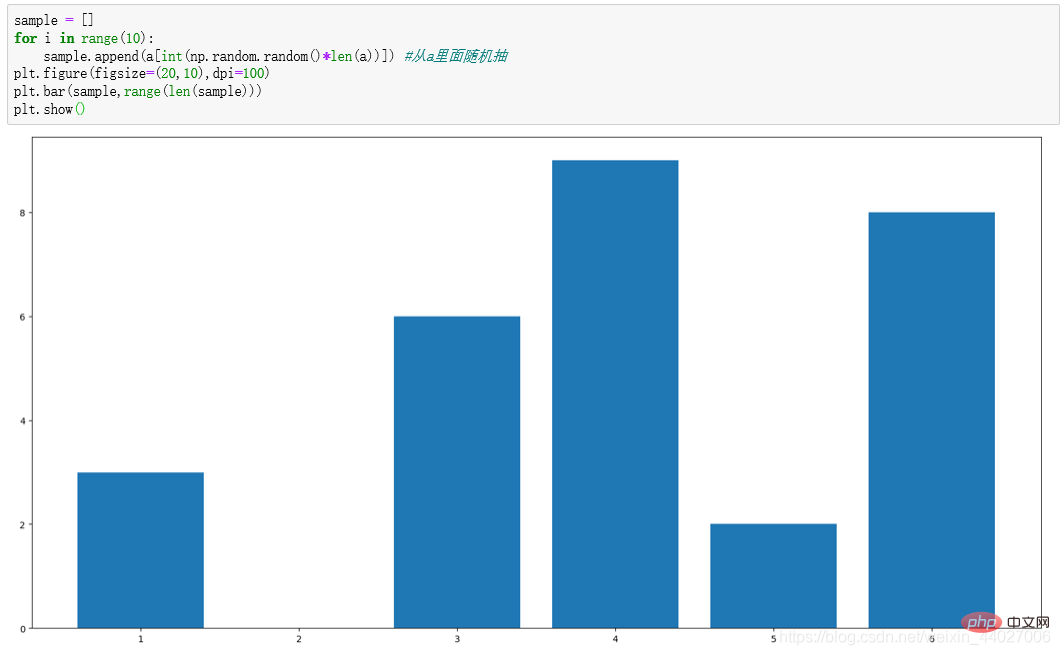The width and height of the screenshot is (1060, 655).
Task: Click the x-axis tick label 2
Action: tap(298, 638)
